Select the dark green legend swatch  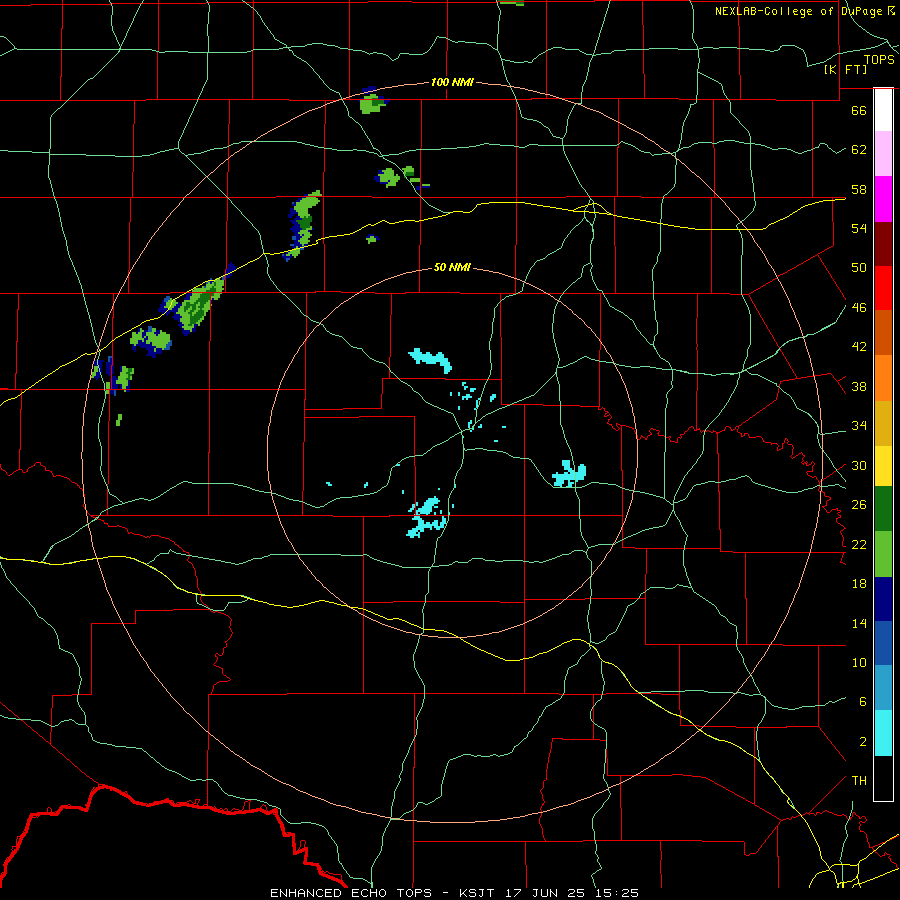[x=883, y=509]
